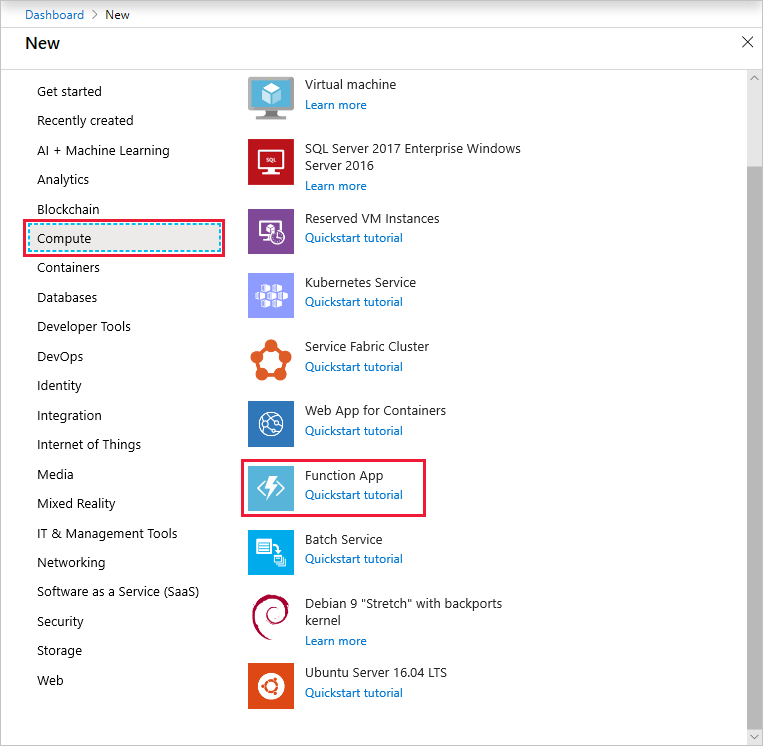Viewport: 763px width, 746px height.
Task: Open the Reserved VM Instances icon
Action: (x=271, y=231)
